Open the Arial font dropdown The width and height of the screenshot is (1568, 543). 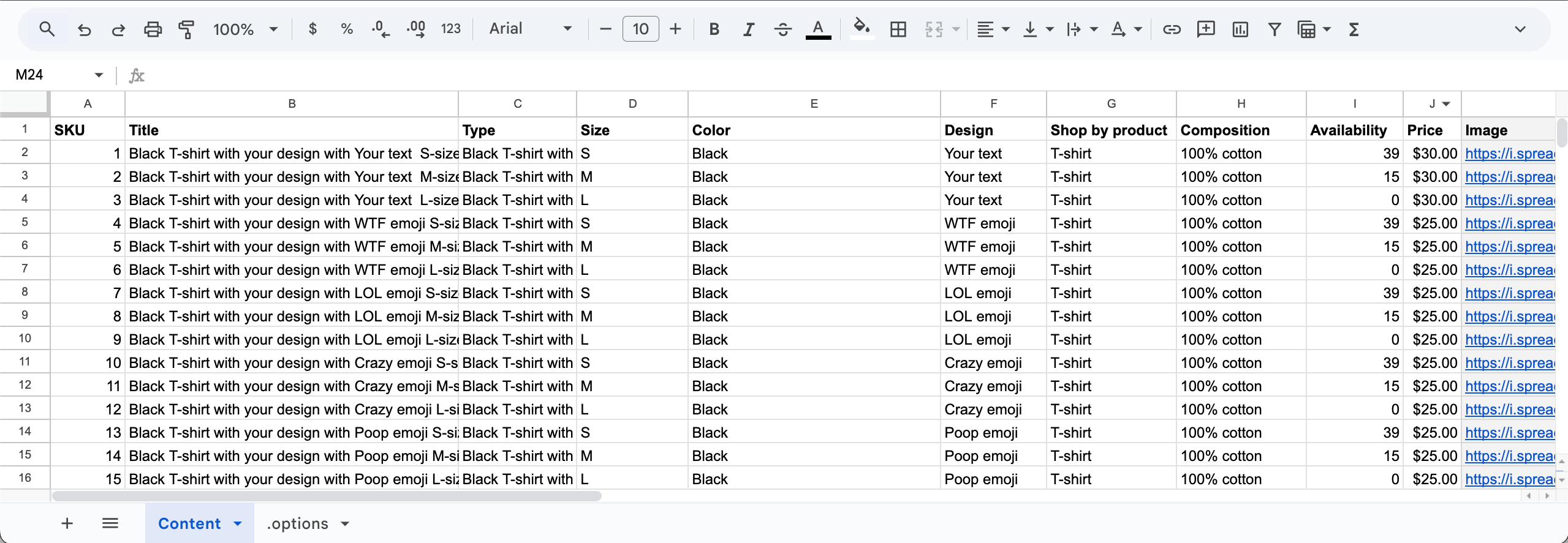[x=531, y=29]
